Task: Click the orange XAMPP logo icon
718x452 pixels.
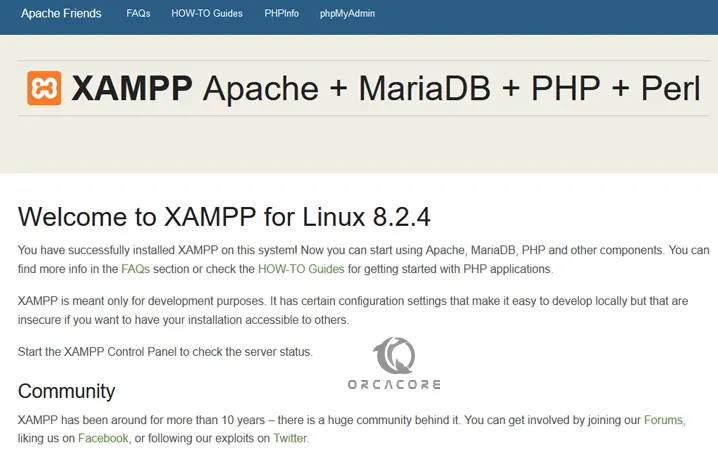Action: pyautogui.click(x=44, y=88)
